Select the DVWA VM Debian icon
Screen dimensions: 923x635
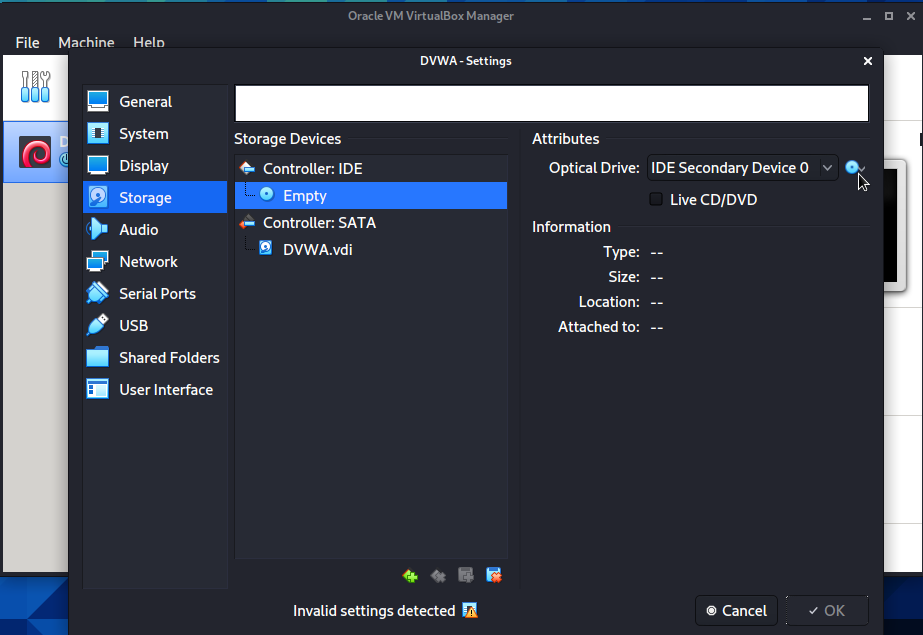(x=35, y=152)
